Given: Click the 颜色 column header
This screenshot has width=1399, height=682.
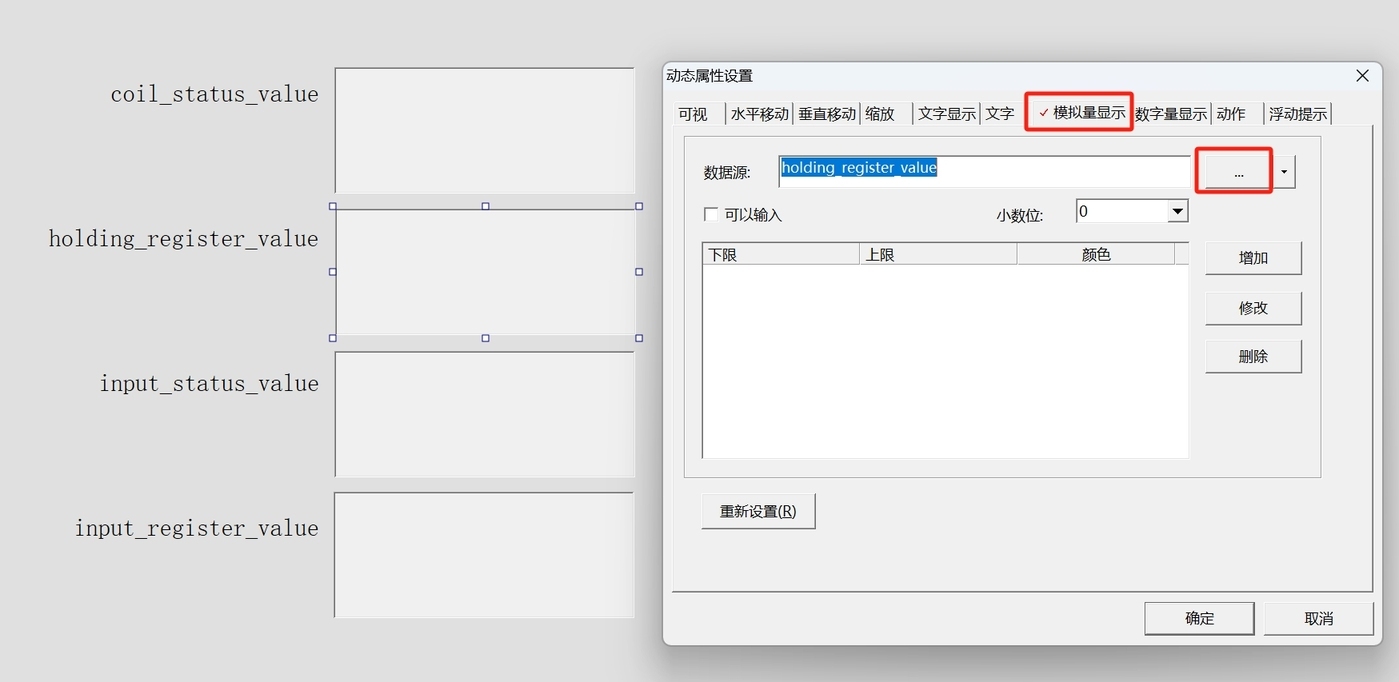Looking at the screenshot, I should 1096,255.
